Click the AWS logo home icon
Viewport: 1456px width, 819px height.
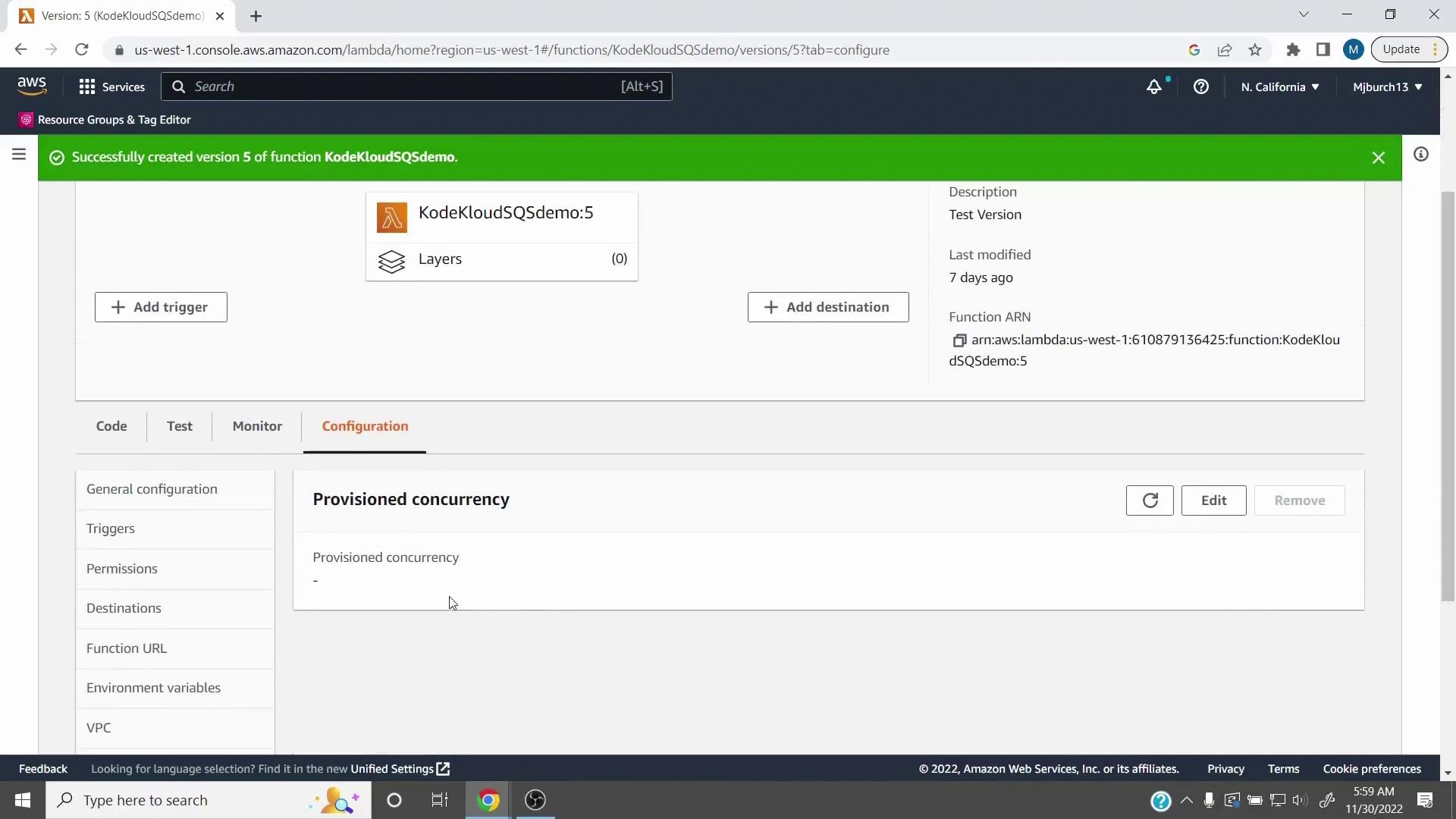[x=31, y=86]
